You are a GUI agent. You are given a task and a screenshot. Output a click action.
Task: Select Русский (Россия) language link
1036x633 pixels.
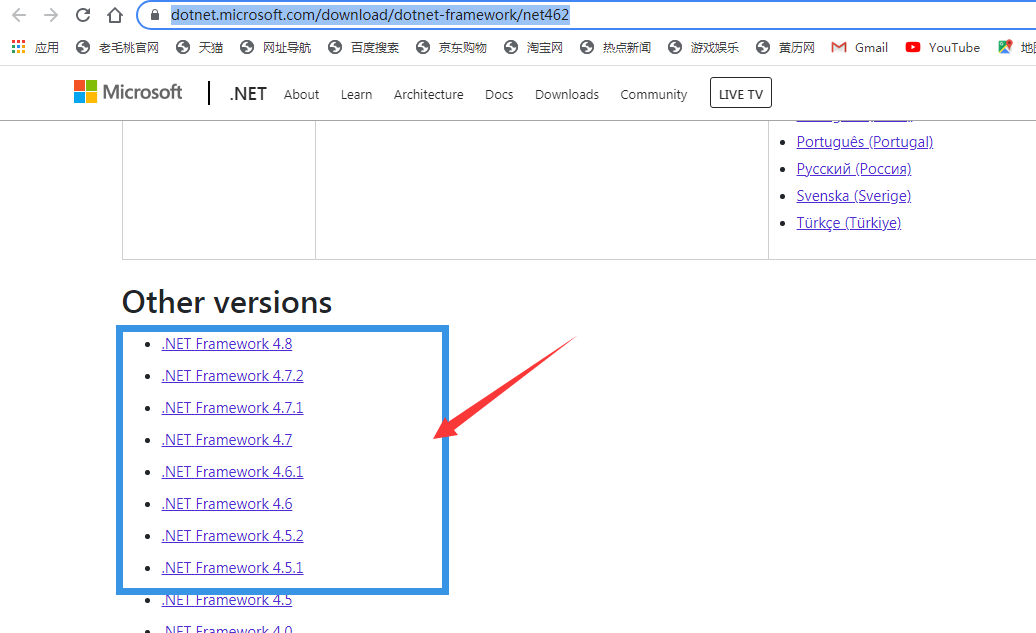pos(854,169)
